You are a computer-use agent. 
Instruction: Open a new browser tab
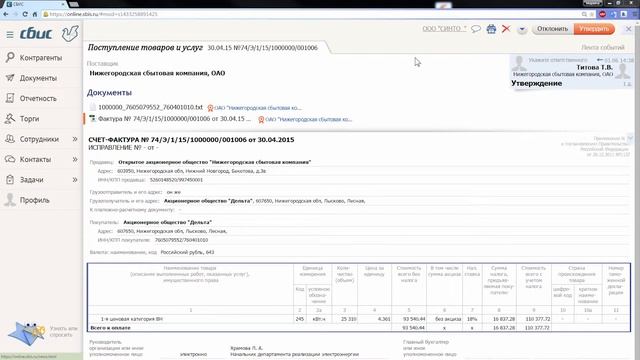click(74, 4)
